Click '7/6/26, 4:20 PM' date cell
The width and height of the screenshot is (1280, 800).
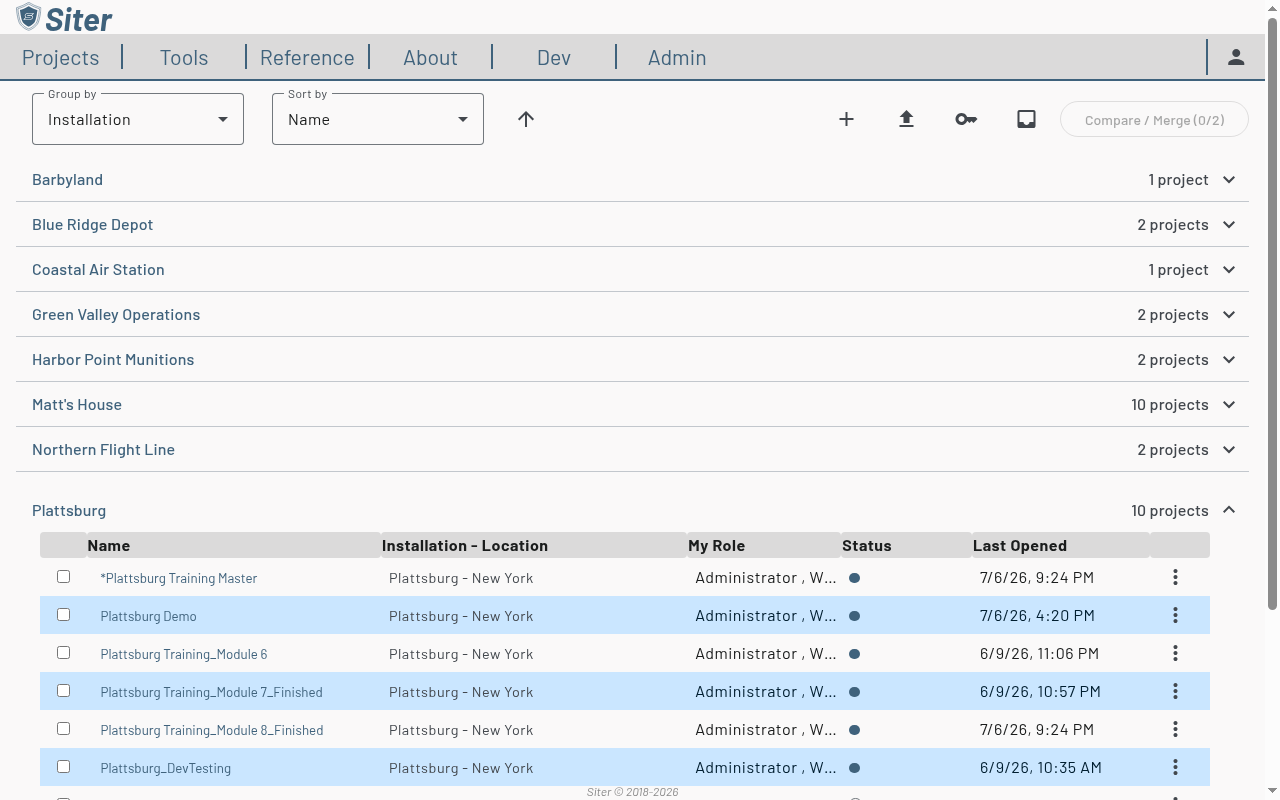tap(1037, 616)
